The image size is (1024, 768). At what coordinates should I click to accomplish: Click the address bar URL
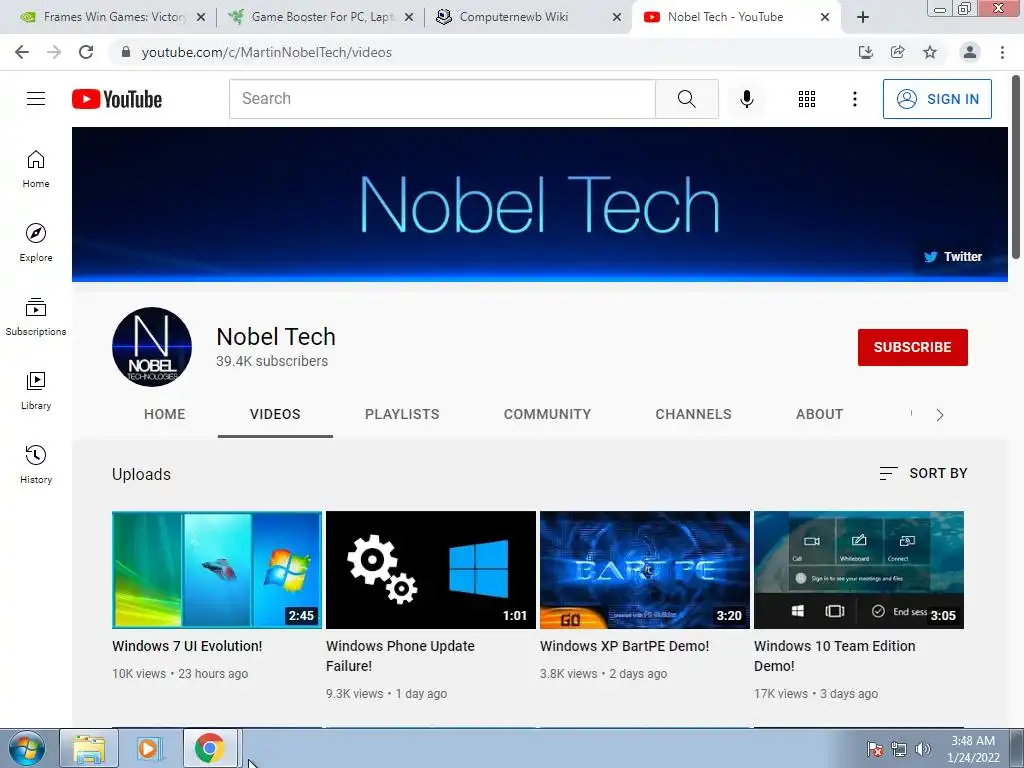266,52
